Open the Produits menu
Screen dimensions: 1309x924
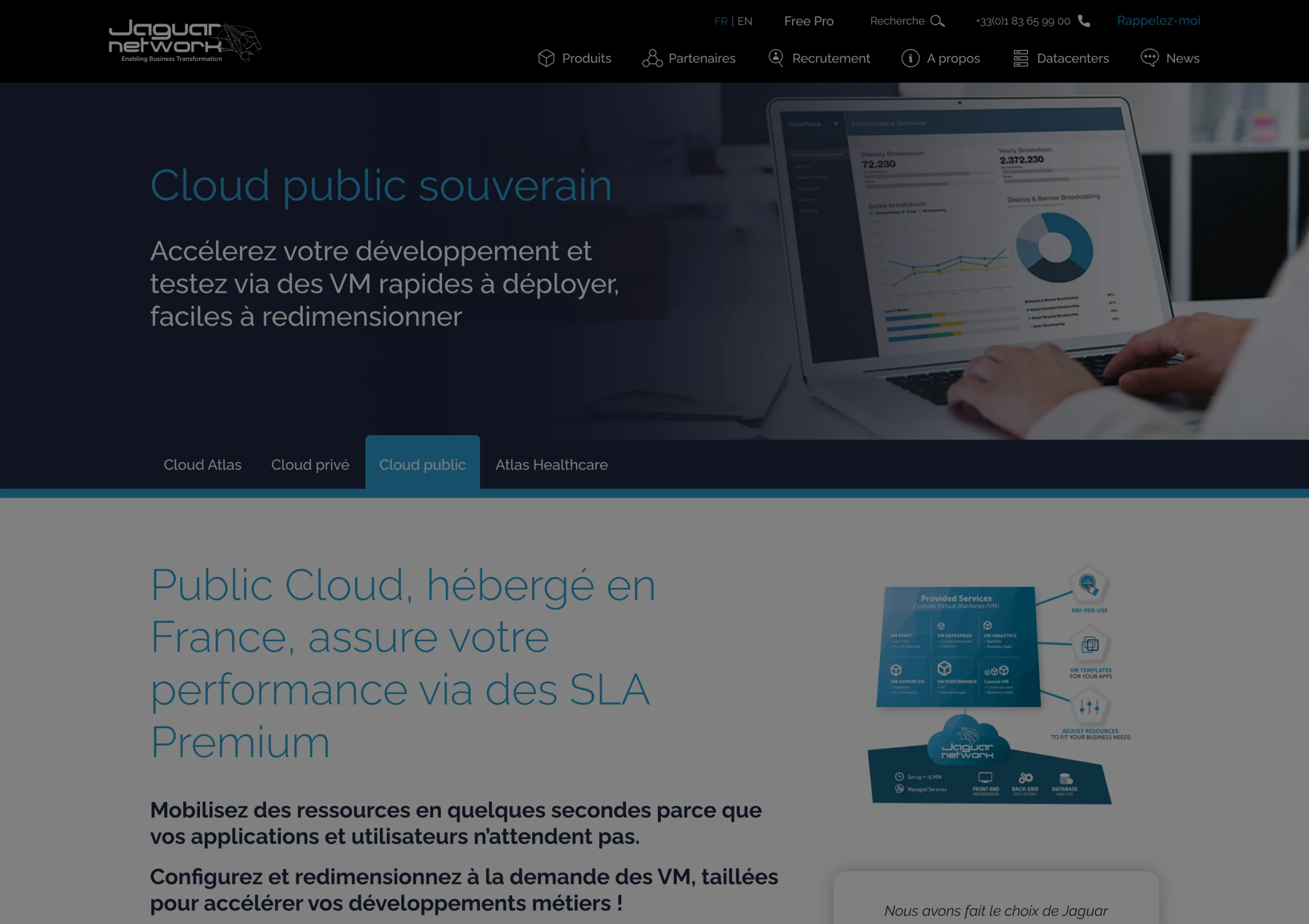point(586,58)
